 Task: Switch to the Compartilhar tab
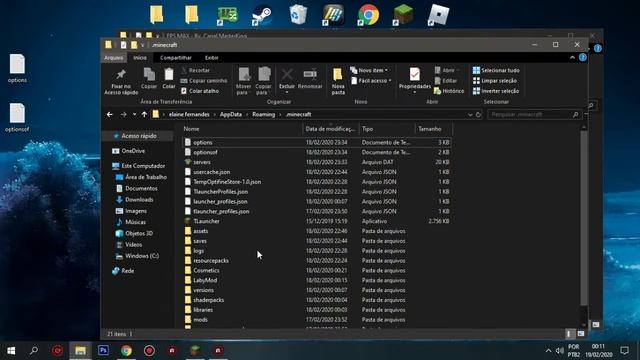176,58
